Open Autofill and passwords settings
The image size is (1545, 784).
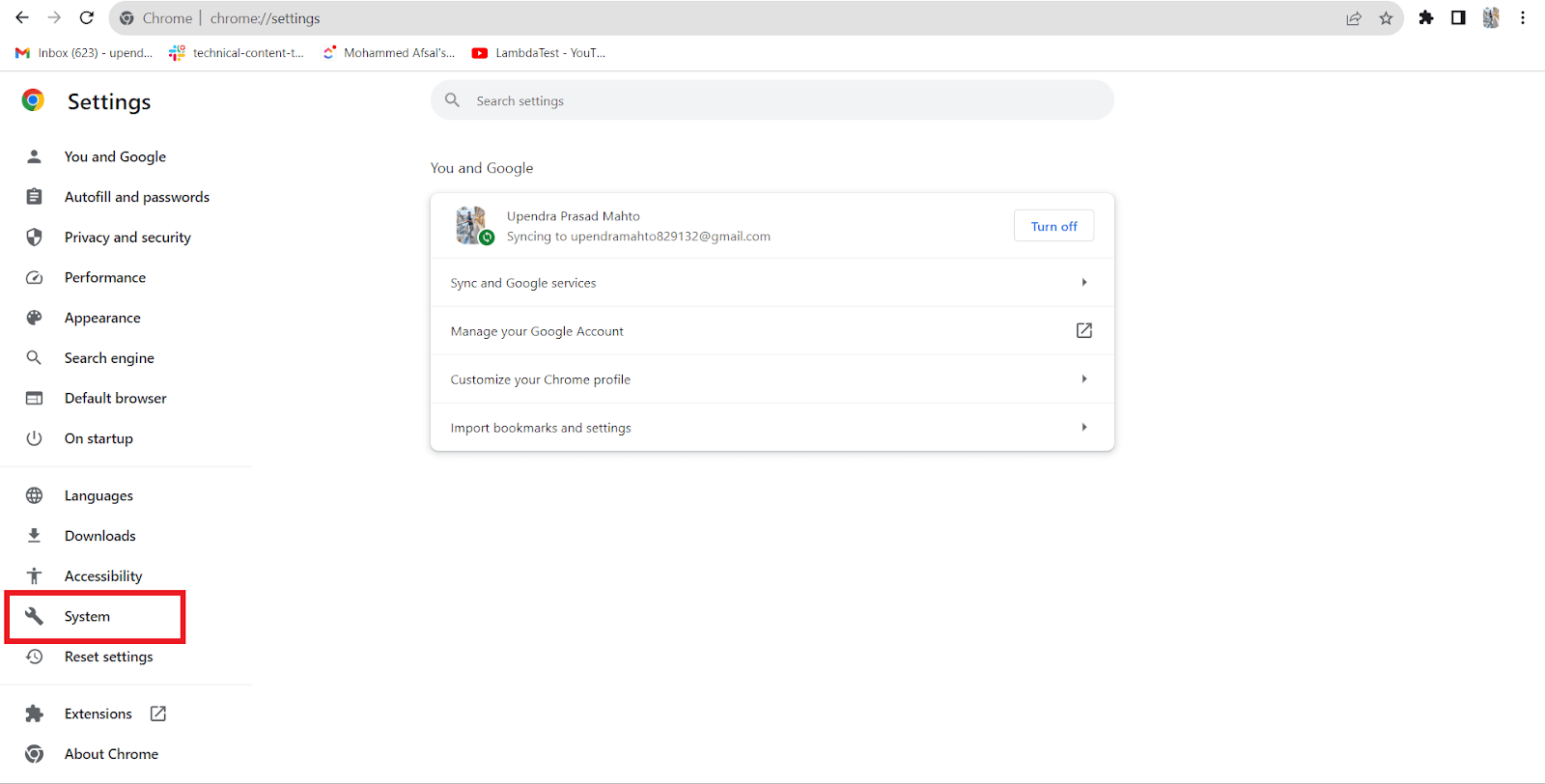137,197
